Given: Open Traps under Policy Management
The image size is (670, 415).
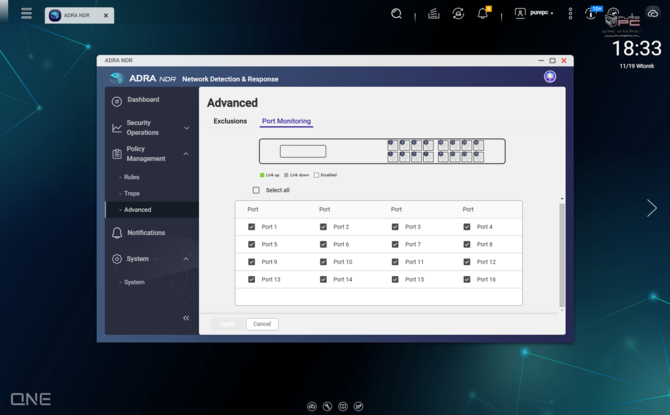Looking at the screenshot, I should 132,194.
